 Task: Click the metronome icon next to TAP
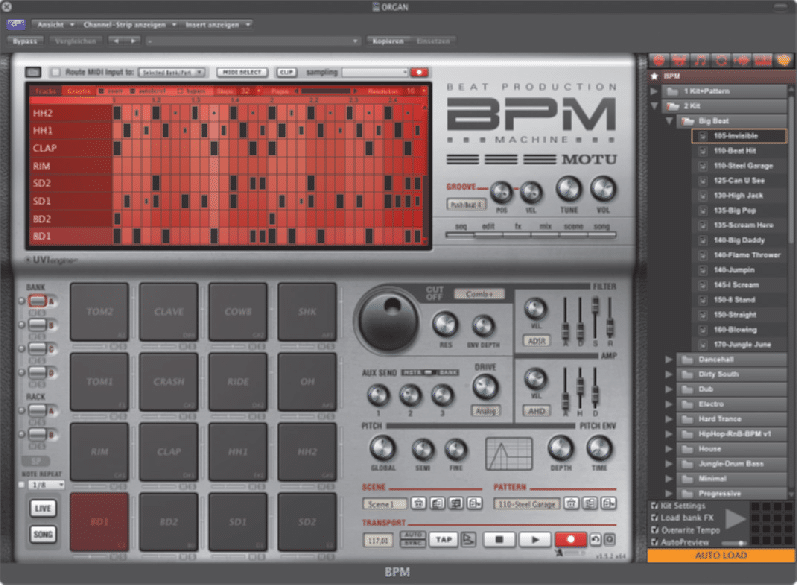point(468,539)
